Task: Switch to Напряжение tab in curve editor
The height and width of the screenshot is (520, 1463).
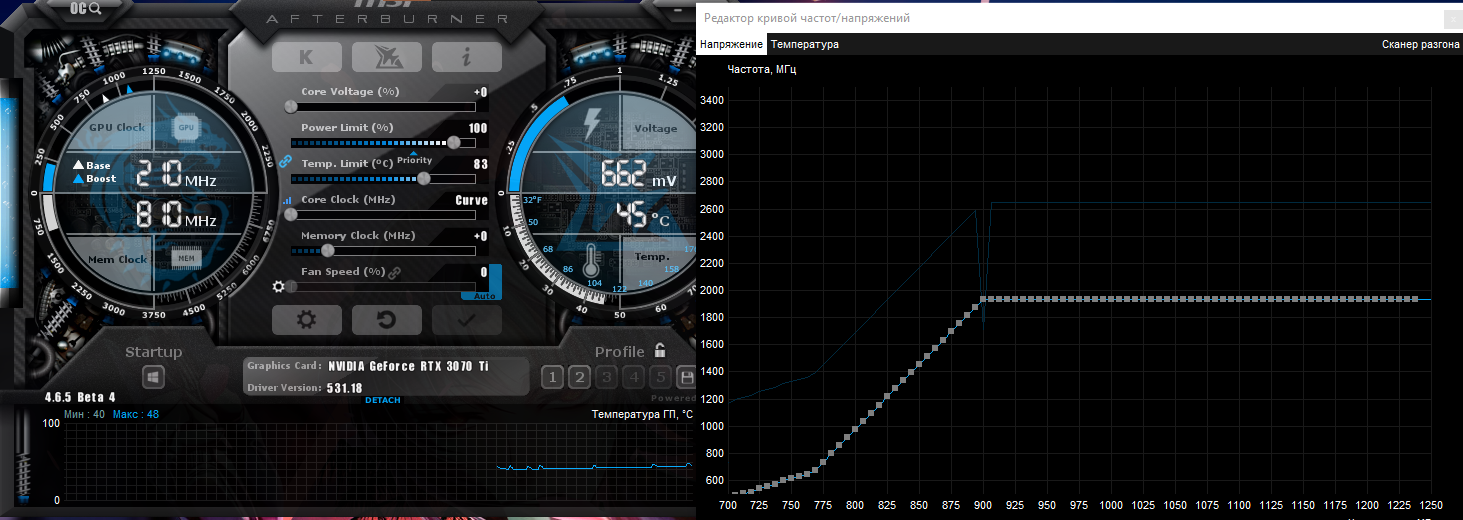Action: pyautogui.click(x=732, y=45)
